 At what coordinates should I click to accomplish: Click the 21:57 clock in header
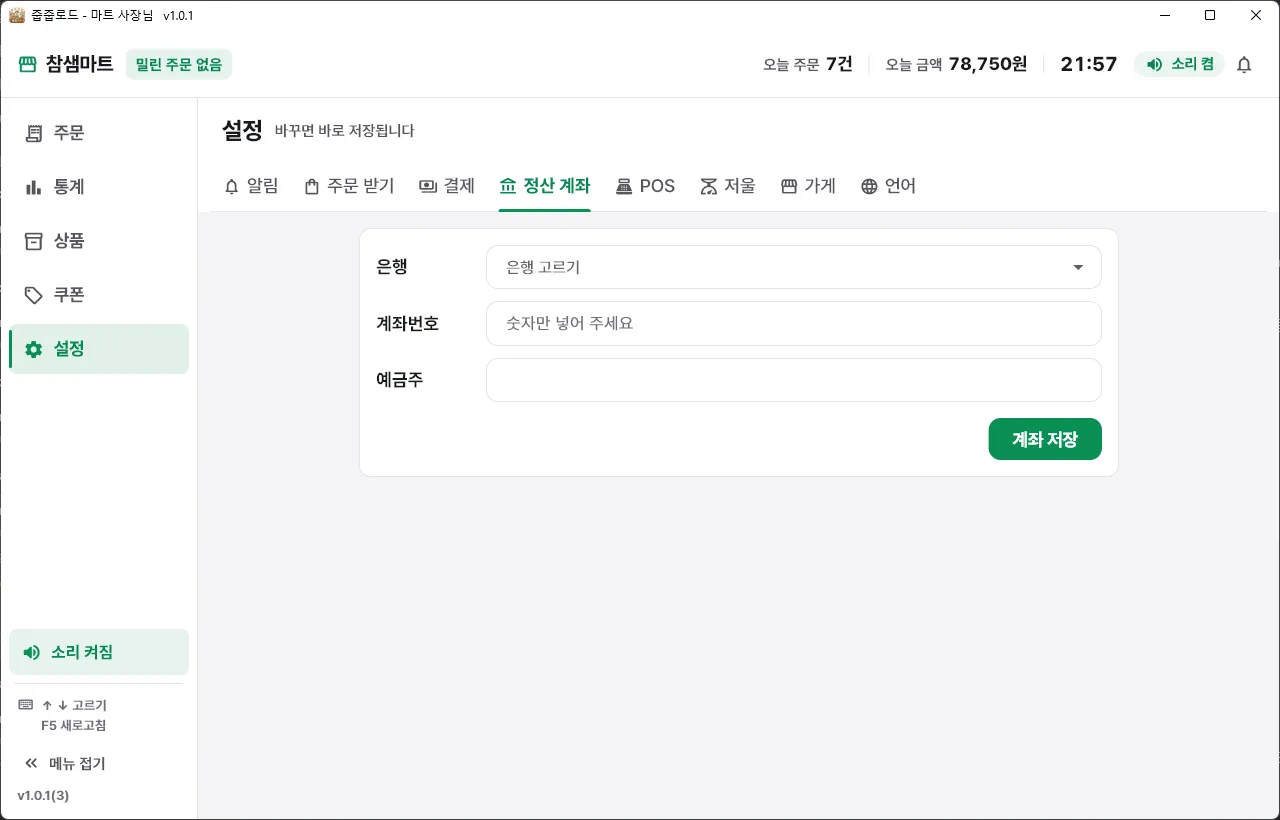pos(1089,64)
